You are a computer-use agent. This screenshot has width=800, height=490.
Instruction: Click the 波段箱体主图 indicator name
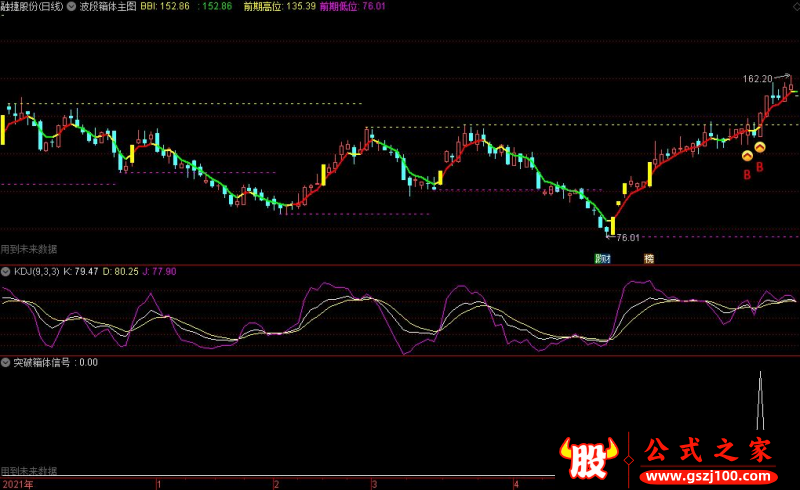coord(108,7)
